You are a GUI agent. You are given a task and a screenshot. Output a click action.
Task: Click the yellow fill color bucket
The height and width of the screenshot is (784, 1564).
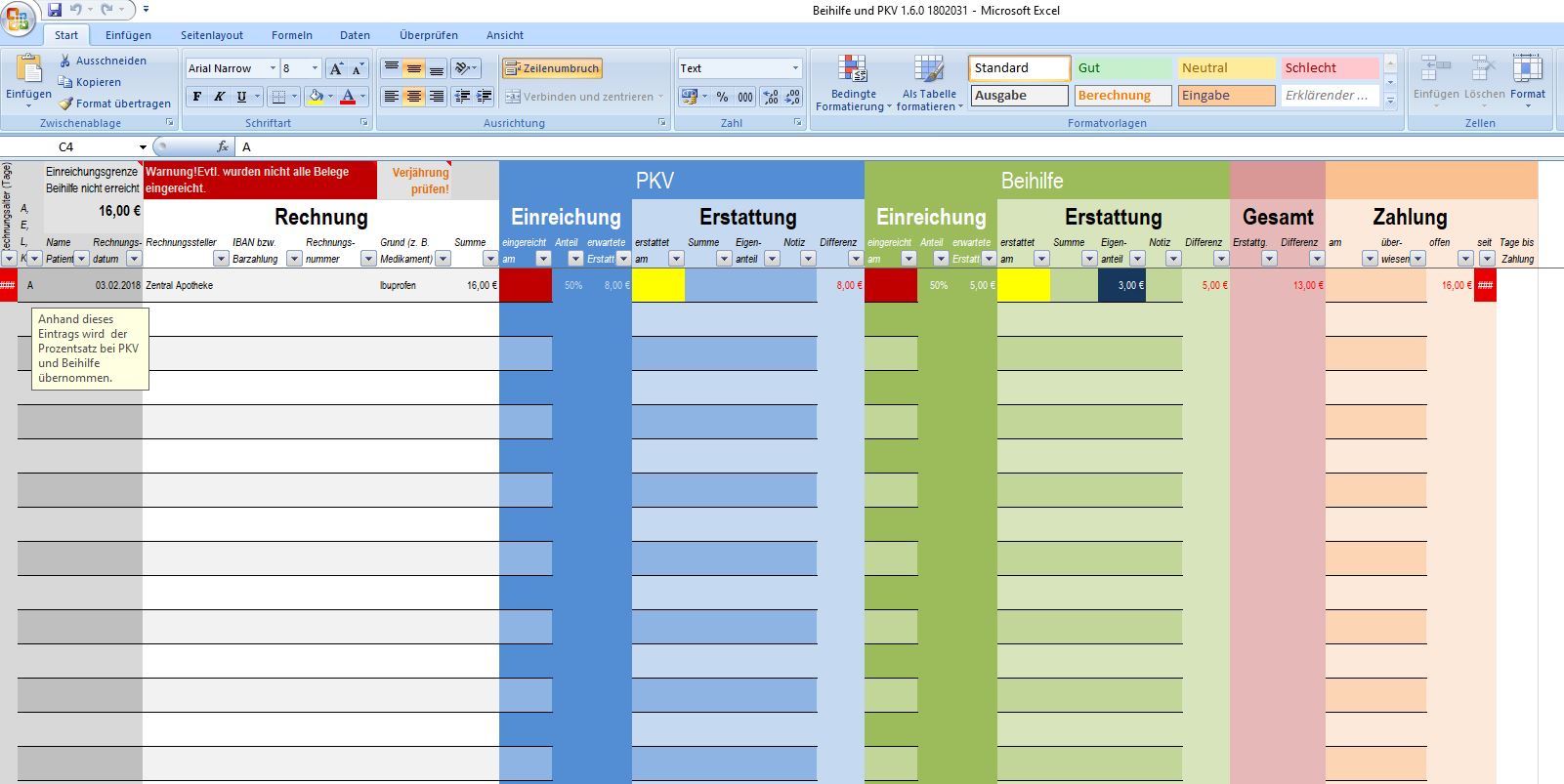tap(315, 97)
